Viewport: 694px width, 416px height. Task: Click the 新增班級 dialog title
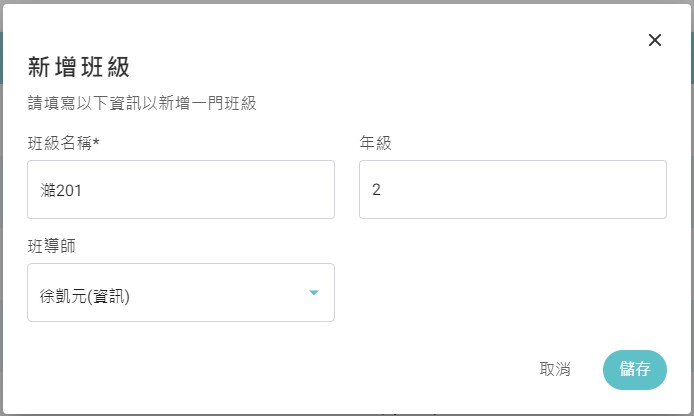(78, 67)
